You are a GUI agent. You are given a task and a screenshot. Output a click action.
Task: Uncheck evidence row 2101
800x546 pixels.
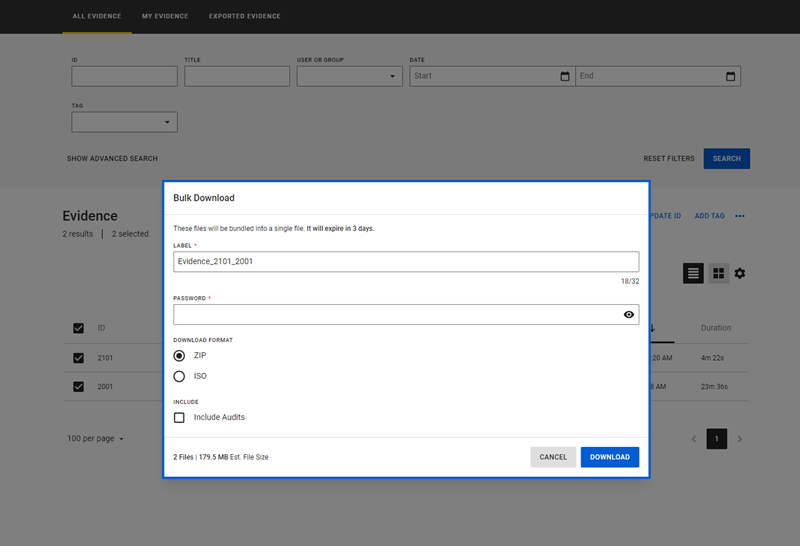click(78, 358)
